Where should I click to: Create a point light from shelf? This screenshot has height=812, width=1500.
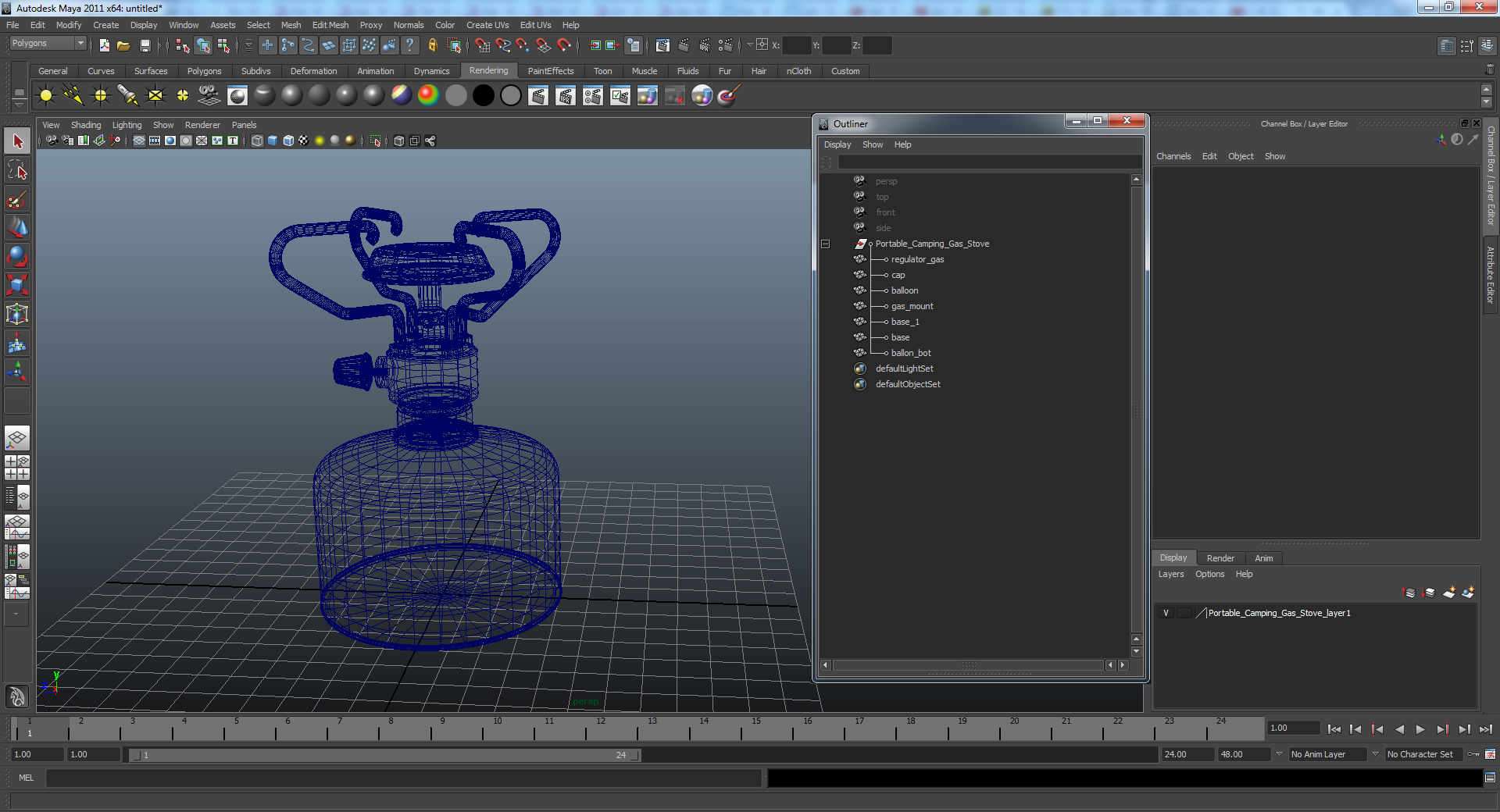(101, 96)
